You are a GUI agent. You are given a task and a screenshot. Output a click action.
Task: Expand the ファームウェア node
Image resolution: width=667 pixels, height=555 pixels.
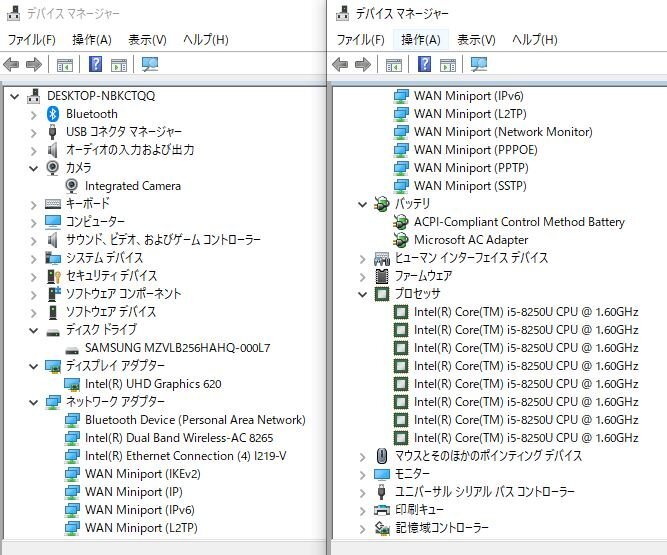pos(363,276)
